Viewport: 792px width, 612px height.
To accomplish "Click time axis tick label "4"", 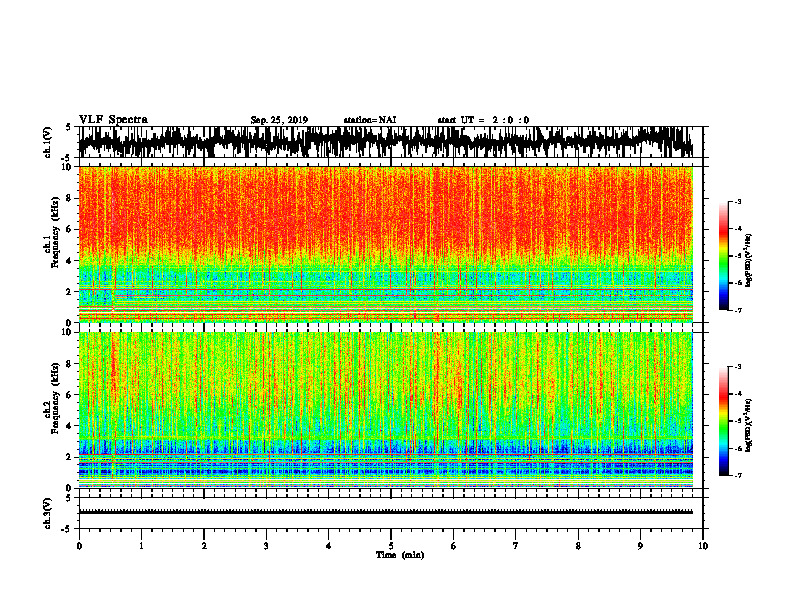I will [x=329, y=546].
